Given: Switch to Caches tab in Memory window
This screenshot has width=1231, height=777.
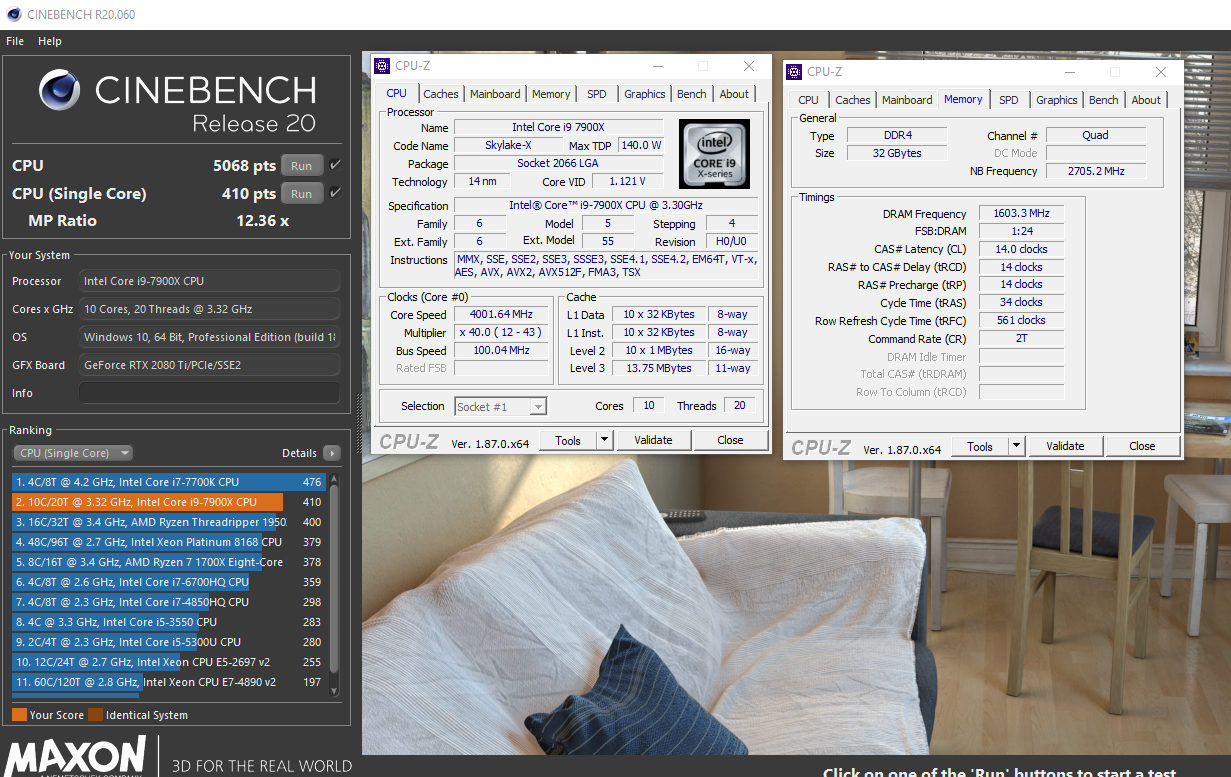Looking at the screenshot, I should tap(853, 100).
